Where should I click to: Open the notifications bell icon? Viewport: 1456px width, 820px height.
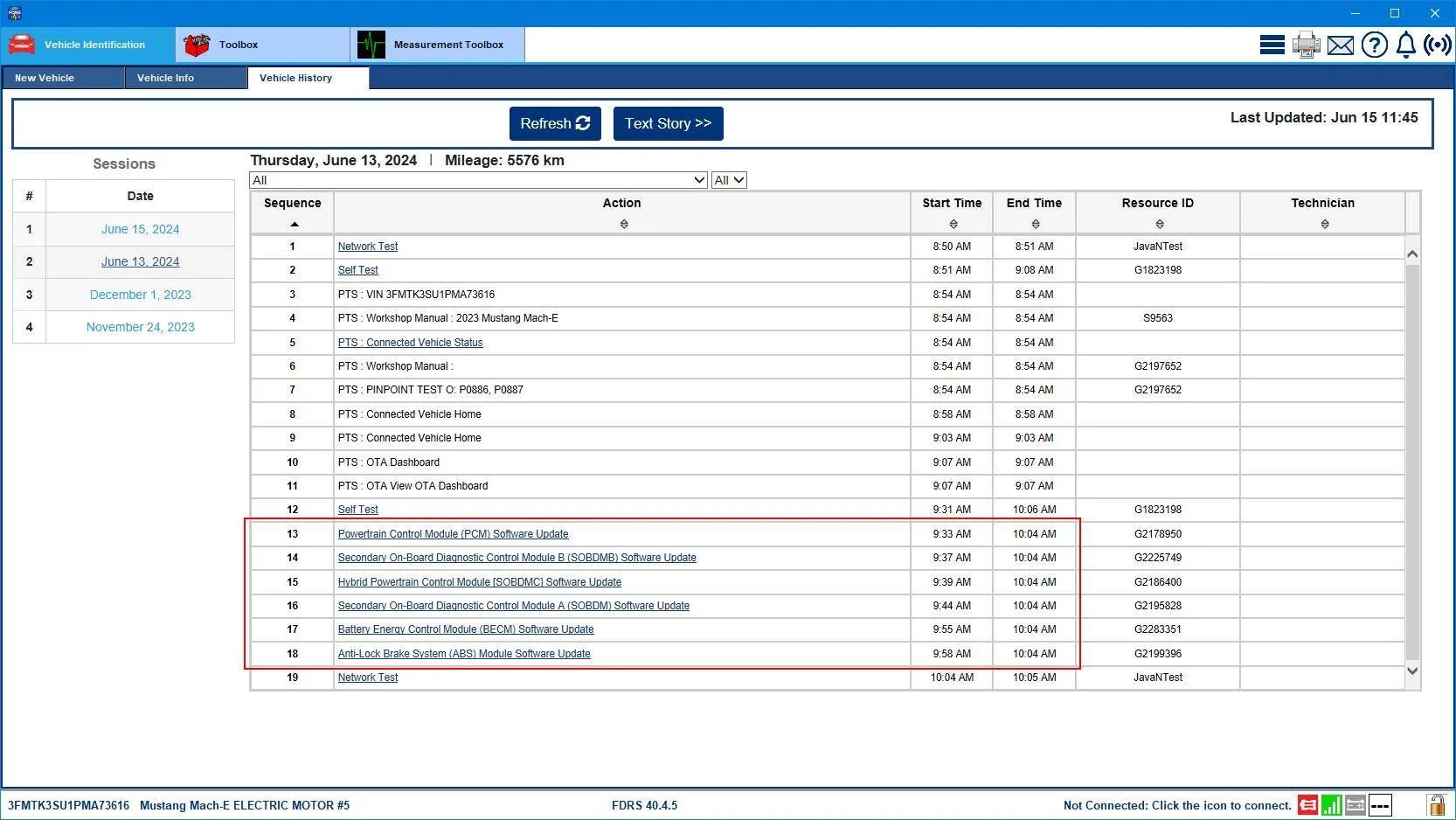1405,45
